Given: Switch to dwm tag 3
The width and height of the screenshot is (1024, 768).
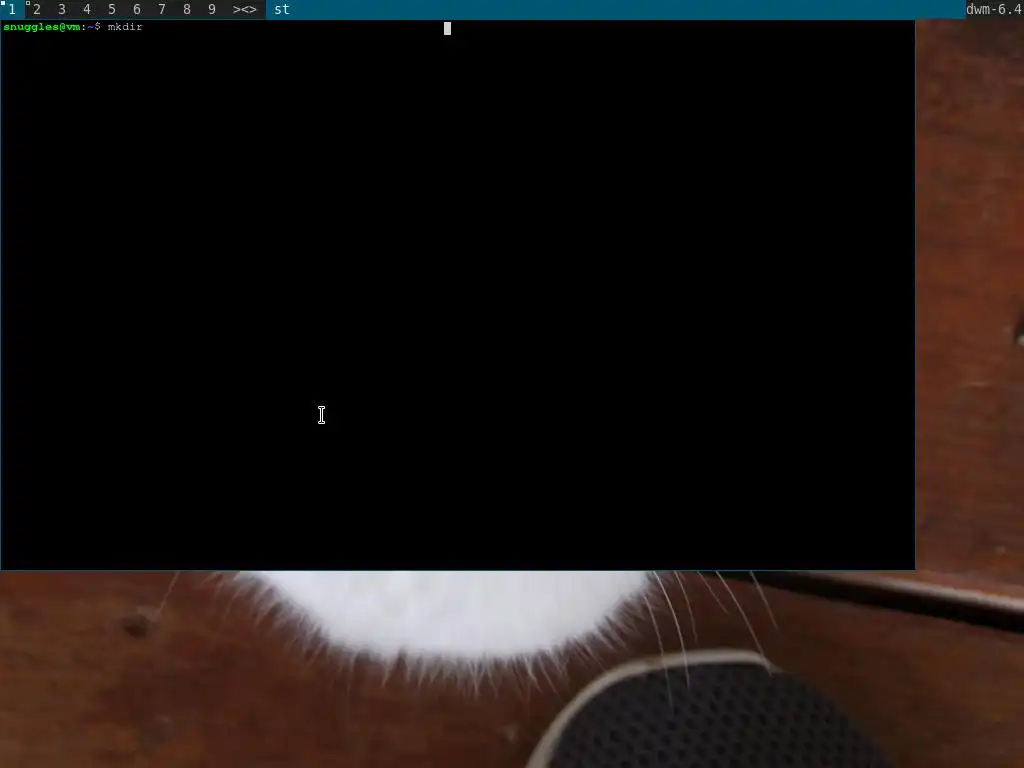Looking at the screenshot, I should 62,9.
